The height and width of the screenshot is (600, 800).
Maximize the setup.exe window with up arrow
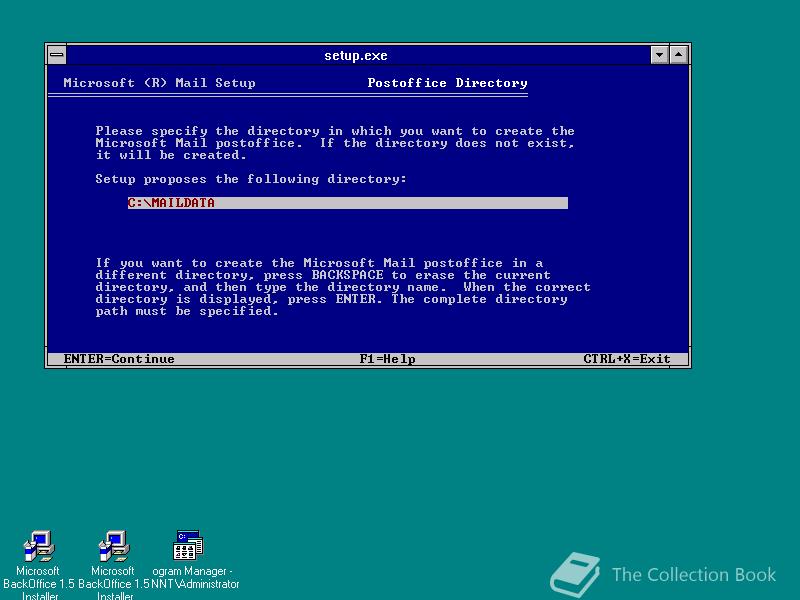click(x=679, y=55)
